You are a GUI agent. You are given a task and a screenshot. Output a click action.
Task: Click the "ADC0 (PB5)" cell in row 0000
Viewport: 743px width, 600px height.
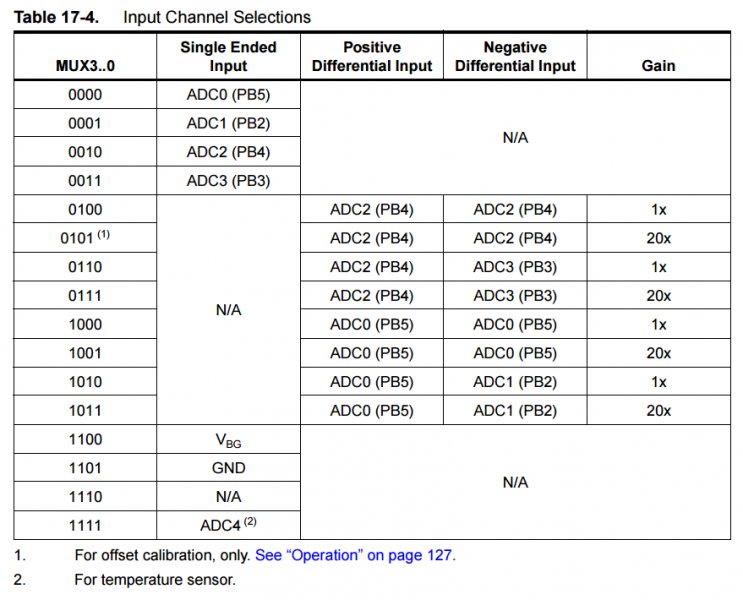(x=228, y=95)
